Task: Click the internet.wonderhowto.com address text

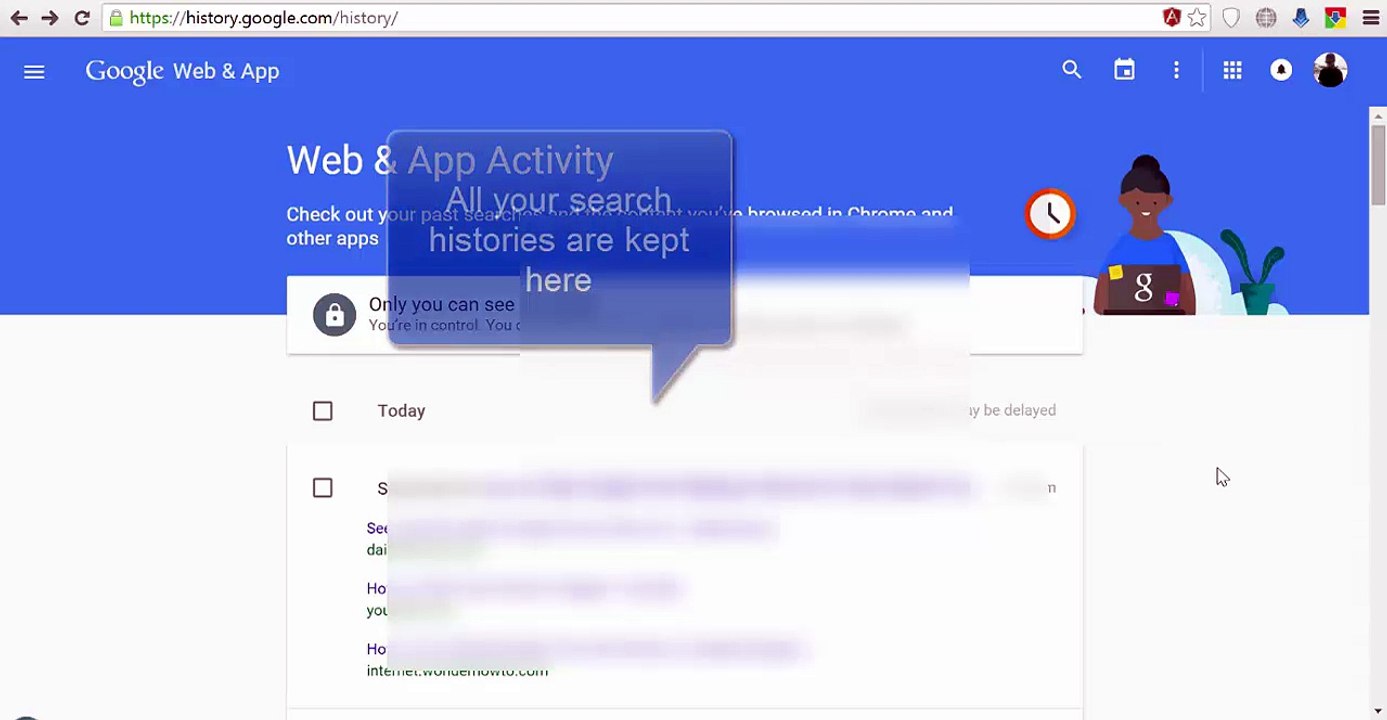Action: click(457, 671)
